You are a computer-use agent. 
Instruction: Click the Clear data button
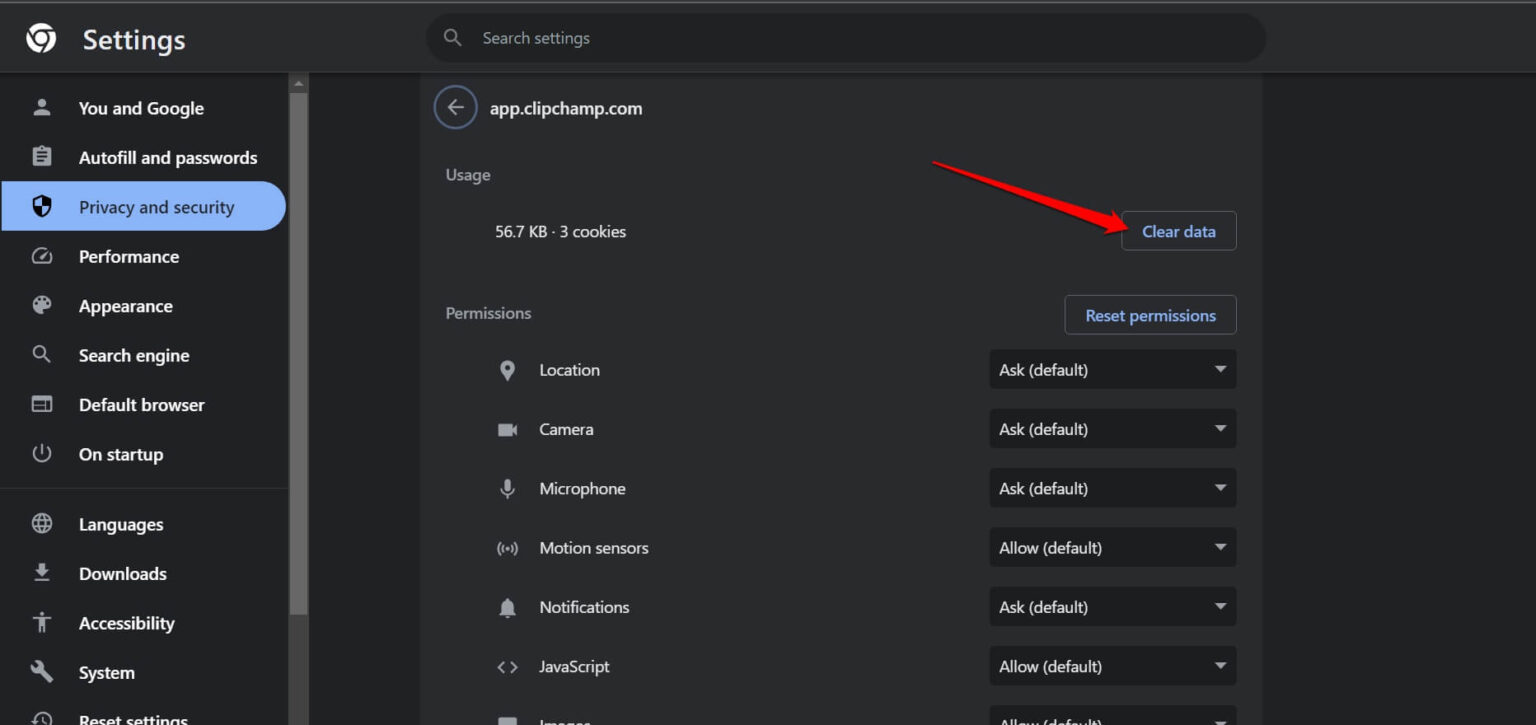point(1178,231)
